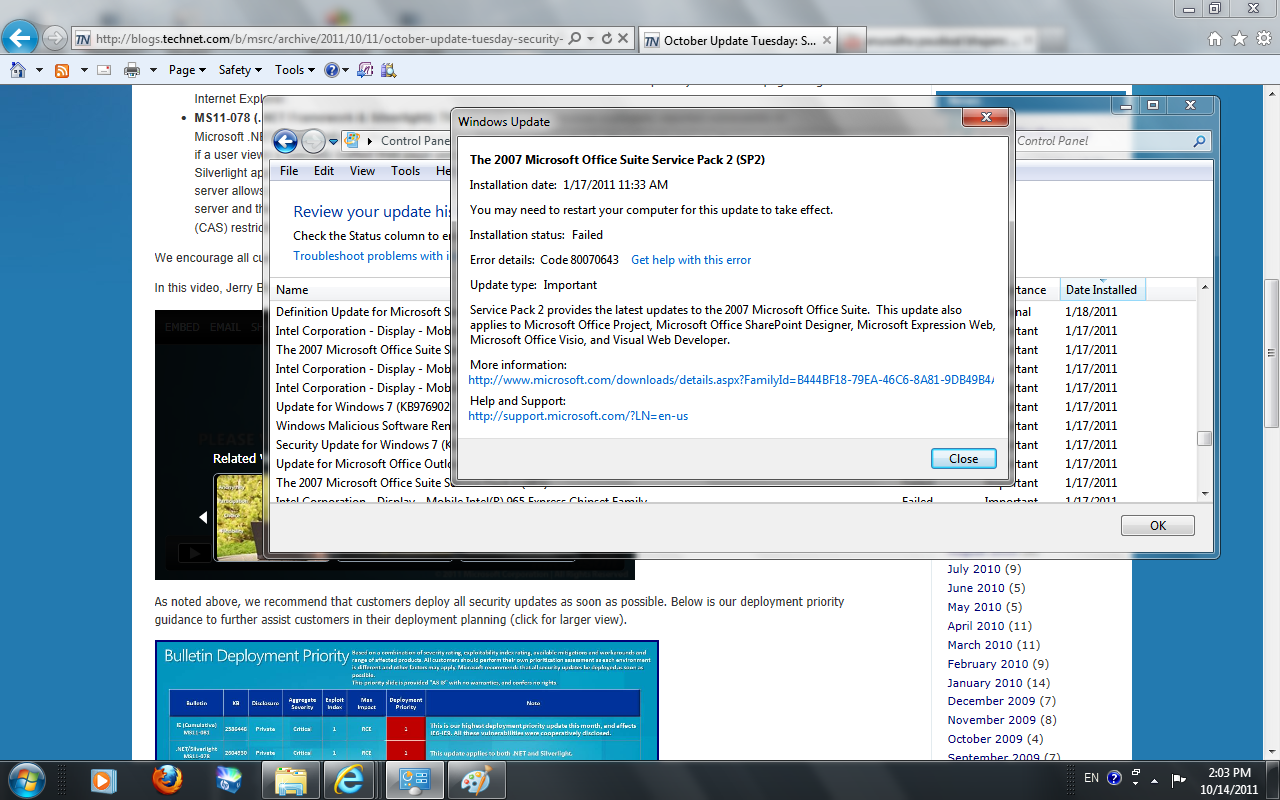Image resolution: width=1280 pixels, height=800 pixels.
Task: Click Troubleshoot problems link
Action: coord(370,256)
